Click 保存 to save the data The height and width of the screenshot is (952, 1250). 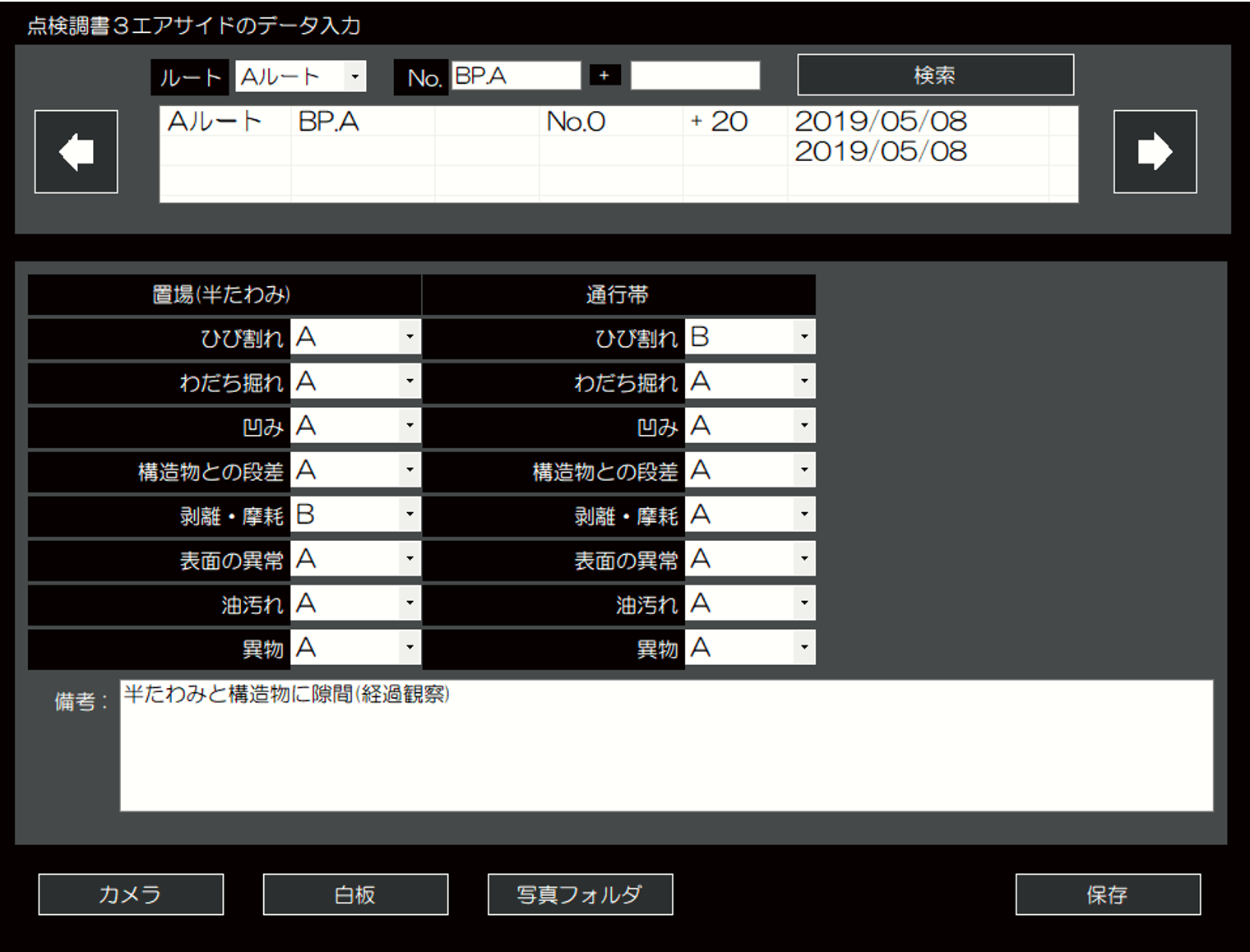(1107, 894)
